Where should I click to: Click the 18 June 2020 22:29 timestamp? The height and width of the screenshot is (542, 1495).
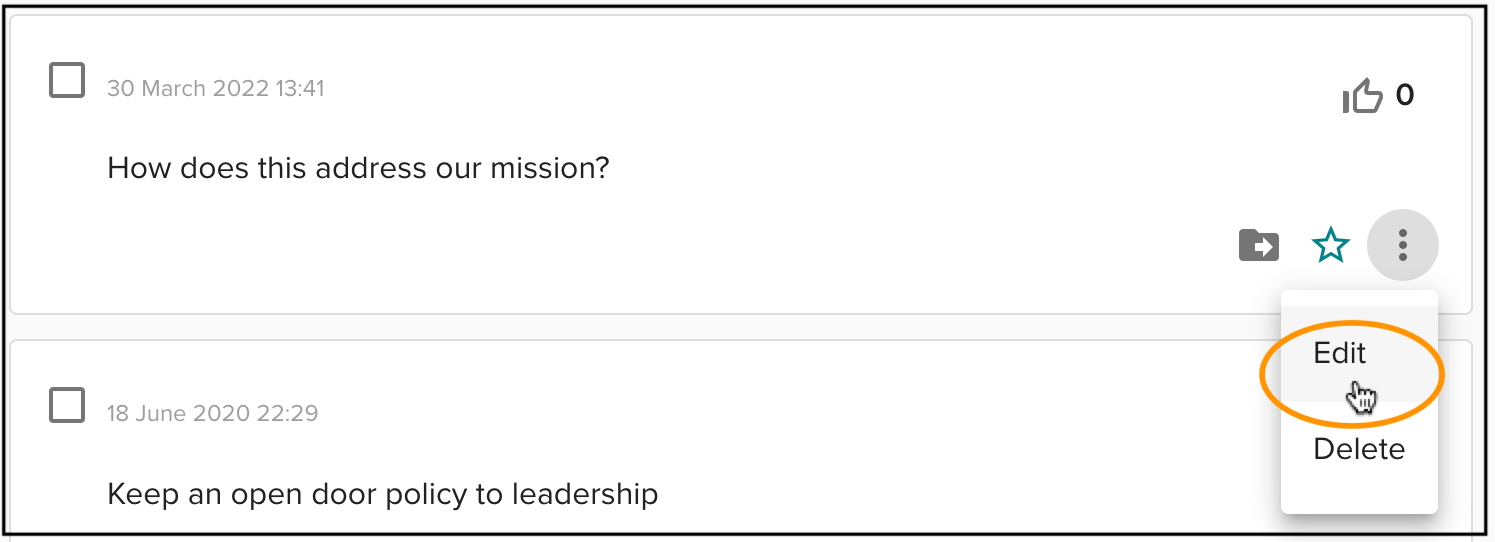[x=213, y=413]
